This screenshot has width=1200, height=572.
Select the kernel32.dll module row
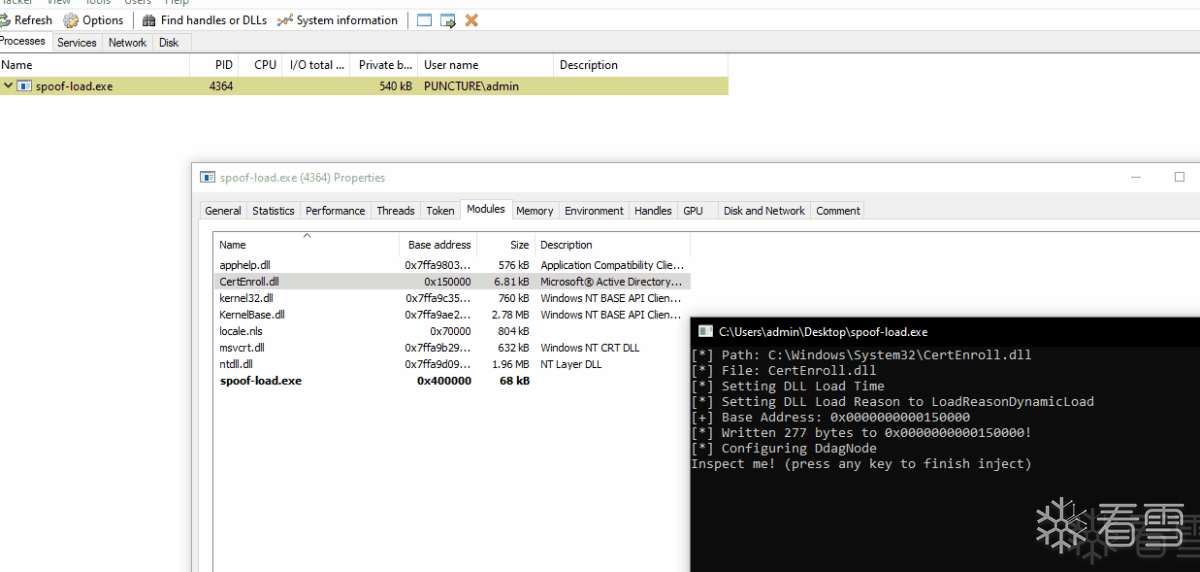pos(452,298)
